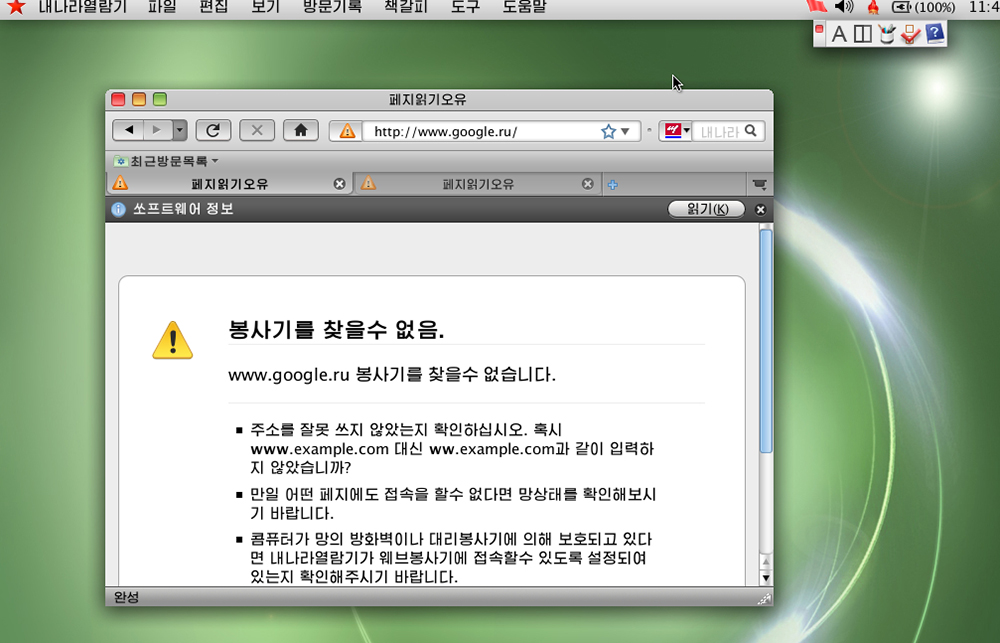Click the two-column layout icon in input toolbar
1000x643 pixels.
[x=863, y=34]
